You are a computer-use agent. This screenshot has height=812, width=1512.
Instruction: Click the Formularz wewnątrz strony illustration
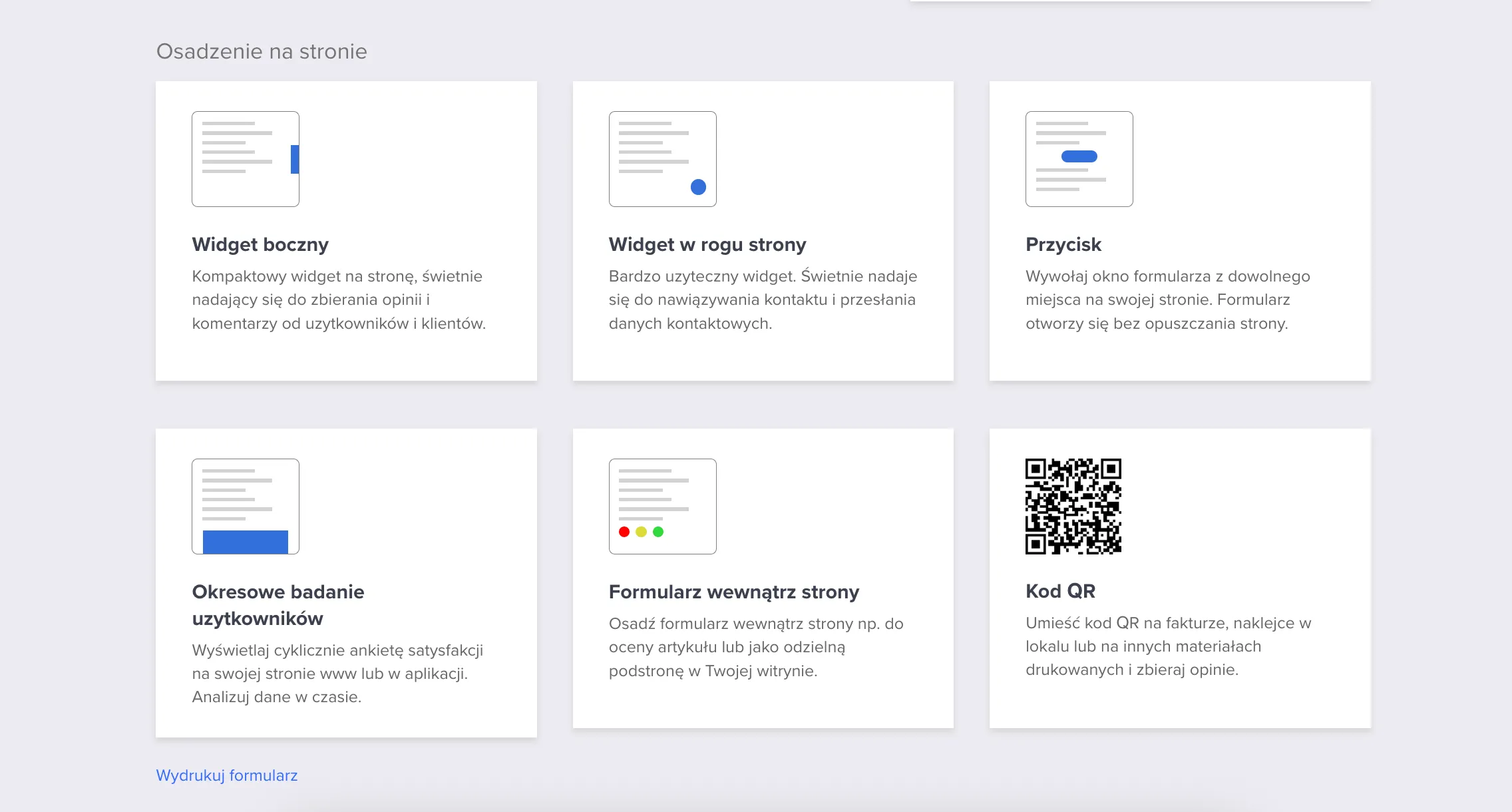click(x=662, y=507)
